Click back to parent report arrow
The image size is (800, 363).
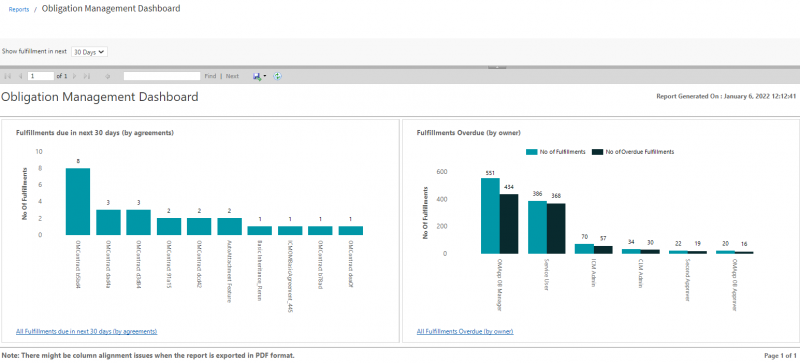pos(108,76)
